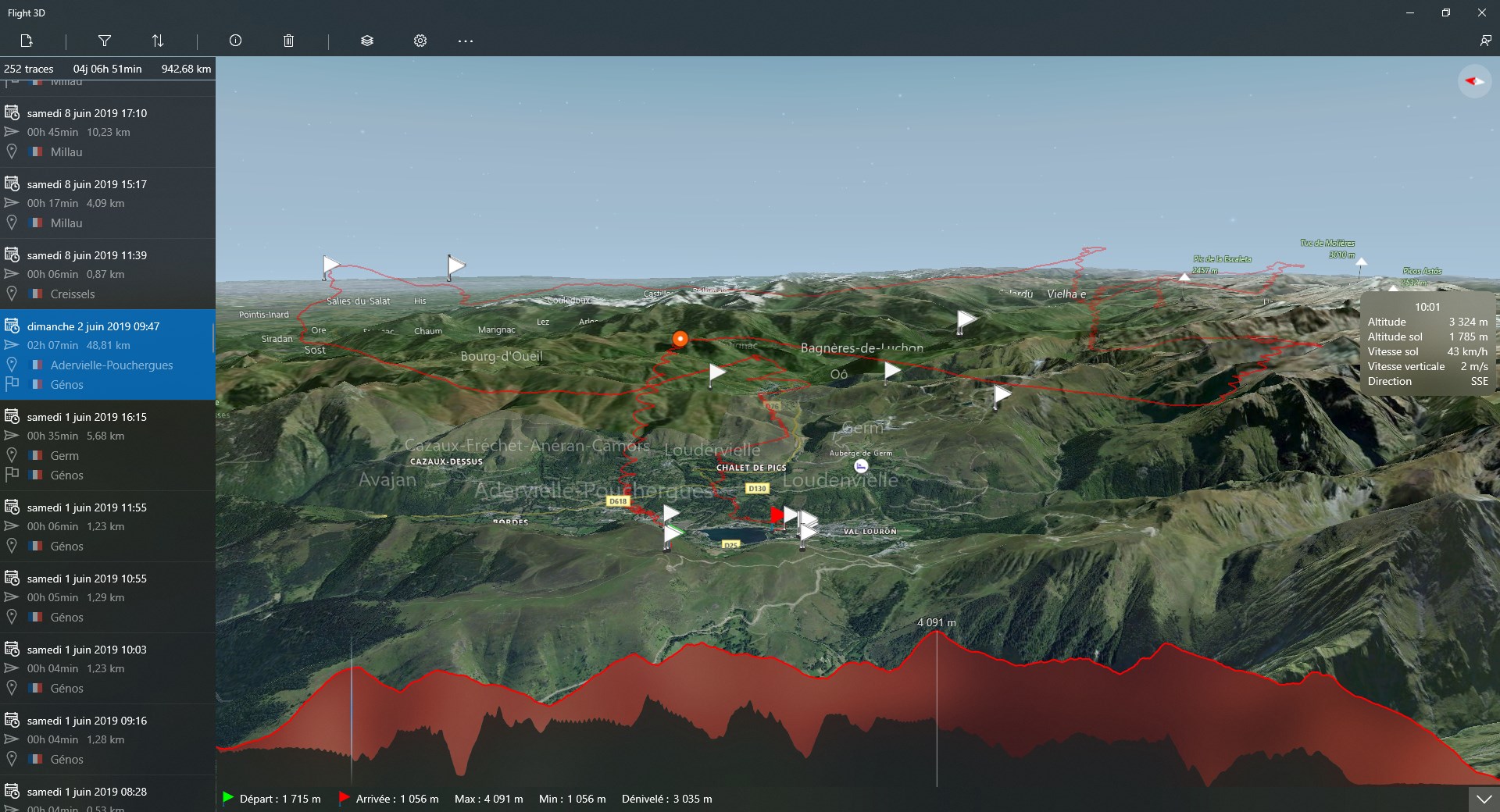Click the Dénivelé : 3 035 m value
This screenshot has height=812, width=1500.
tap(667, 799)
